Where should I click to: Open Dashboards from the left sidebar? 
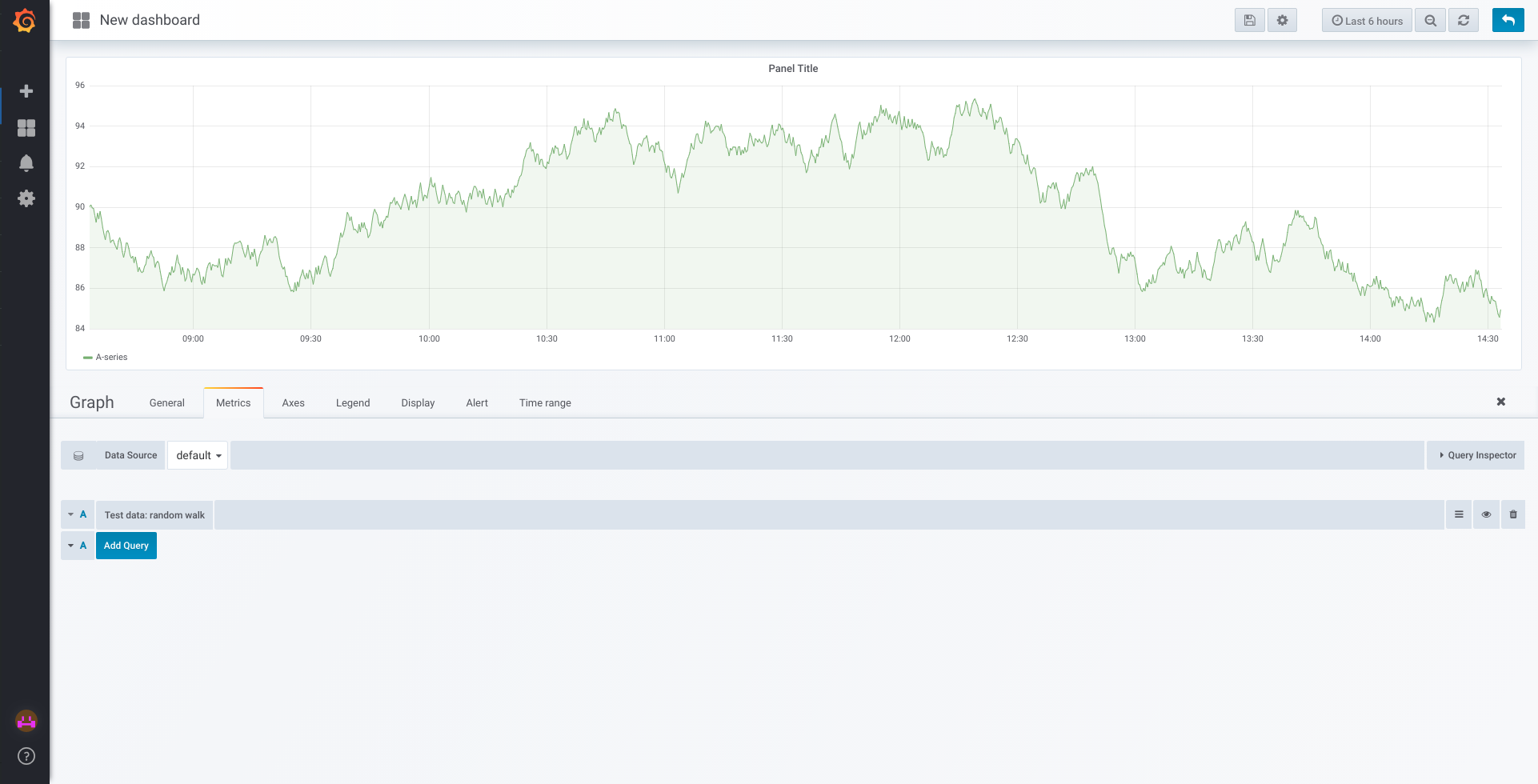[26, 127]
